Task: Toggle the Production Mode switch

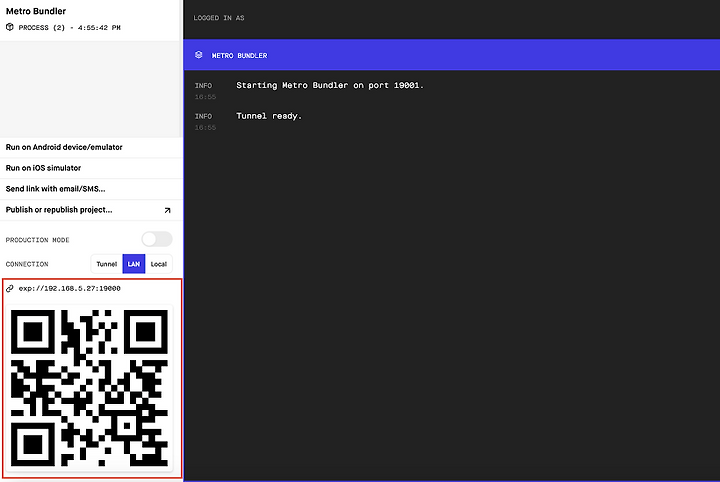Action: point(157,239)
